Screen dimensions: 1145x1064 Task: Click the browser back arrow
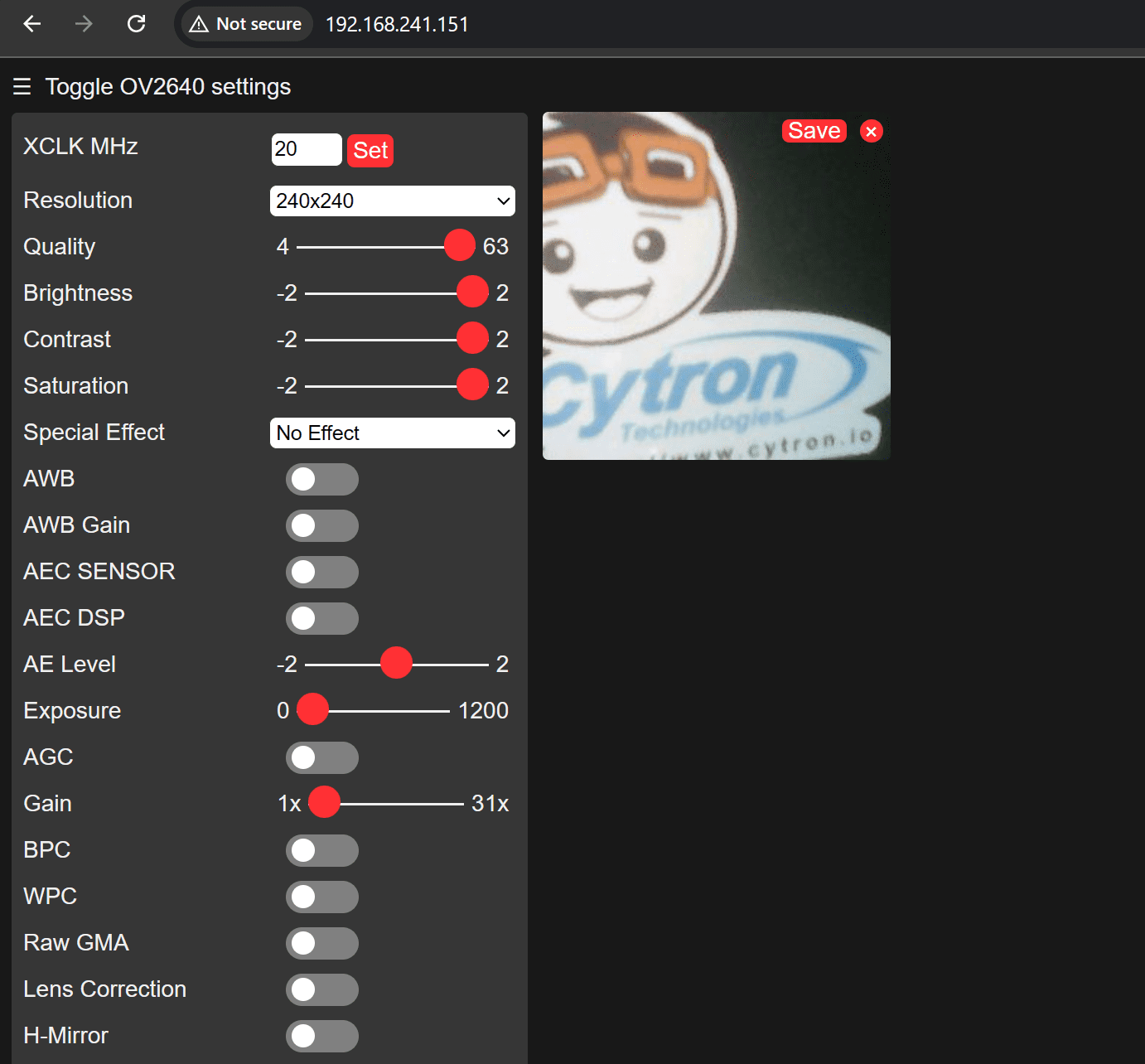tap(32, 24)
